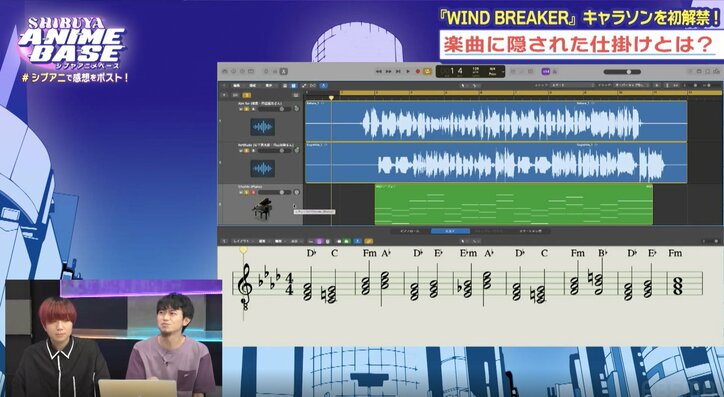Select the E♭m chord symbol in the score
724x397 pixels.
point(468,253)
